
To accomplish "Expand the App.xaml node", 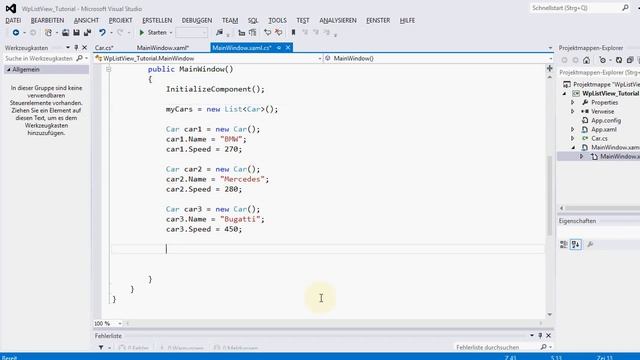I will [x=573, y=129].
